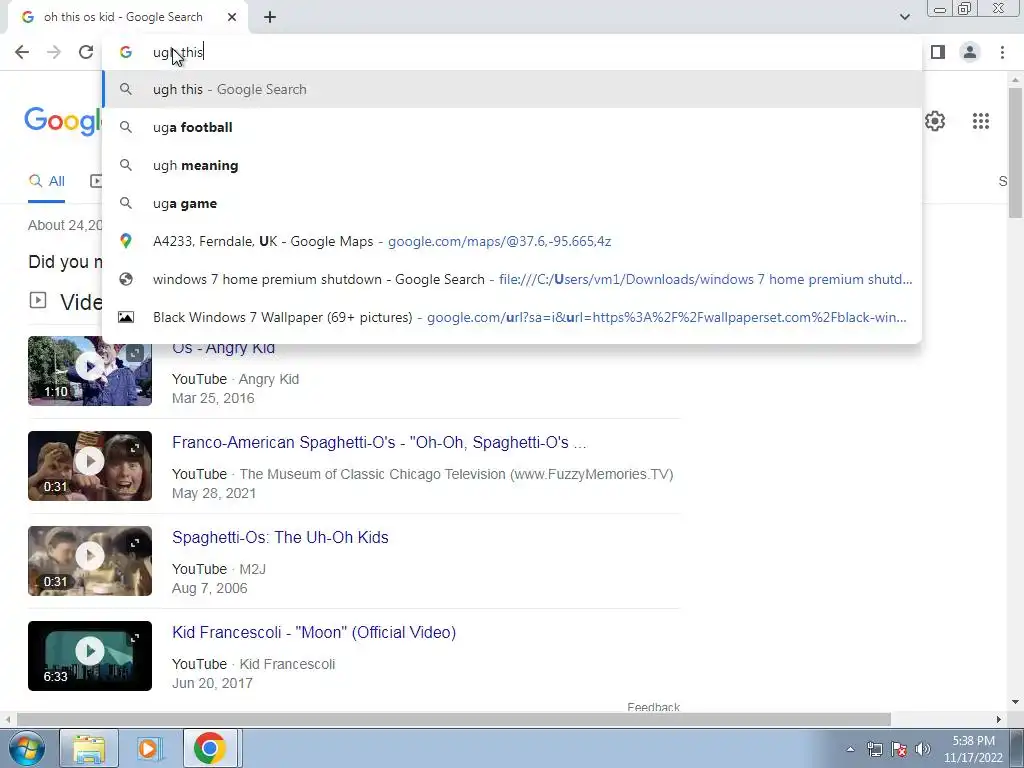Screen dimensions: 1024x768
Task: Play the Angry Kid video thumbnail
Action: click(x=90, y=370)
